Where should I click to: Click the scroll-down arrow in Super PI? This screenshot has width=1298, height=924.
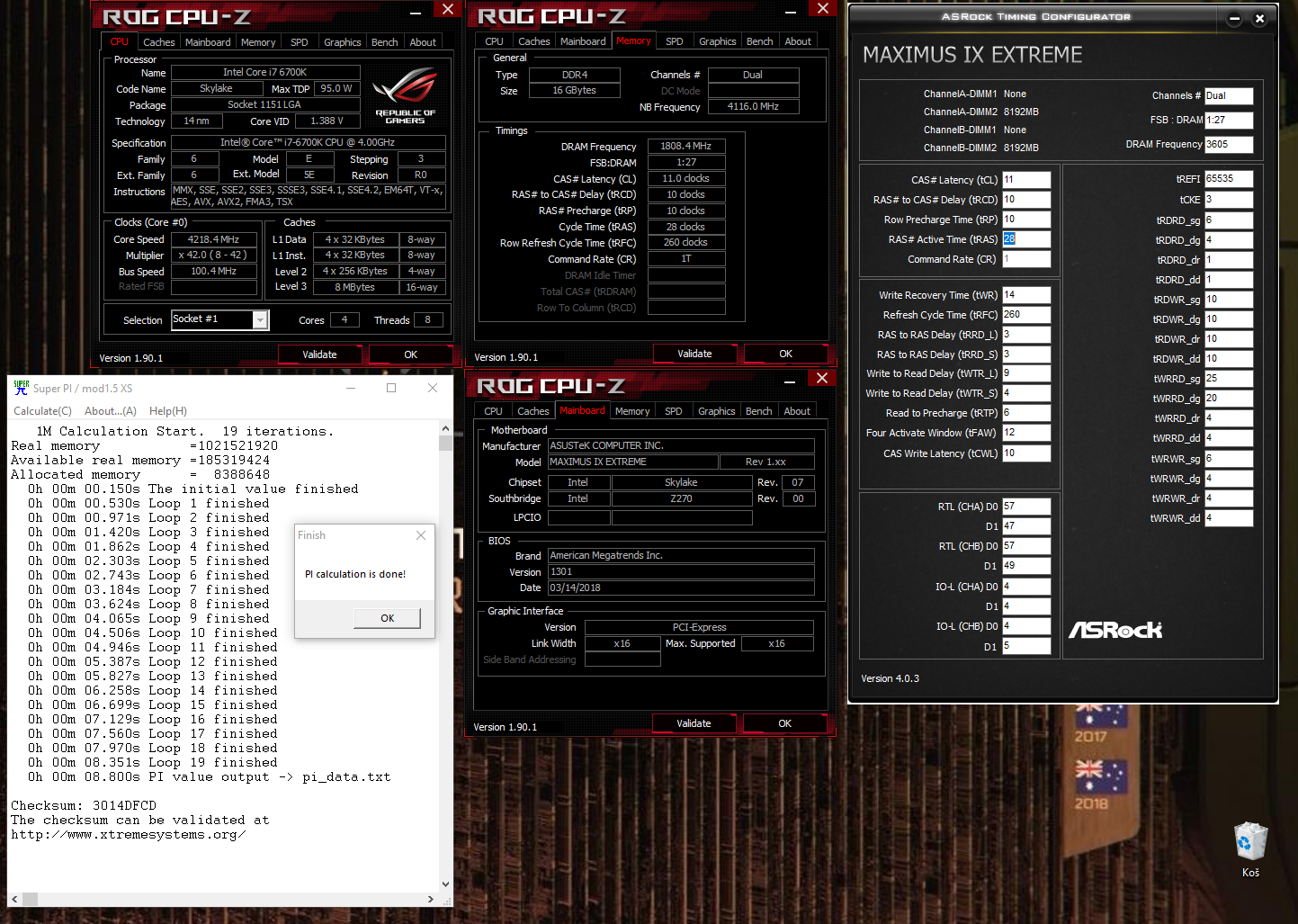point(445,884)
